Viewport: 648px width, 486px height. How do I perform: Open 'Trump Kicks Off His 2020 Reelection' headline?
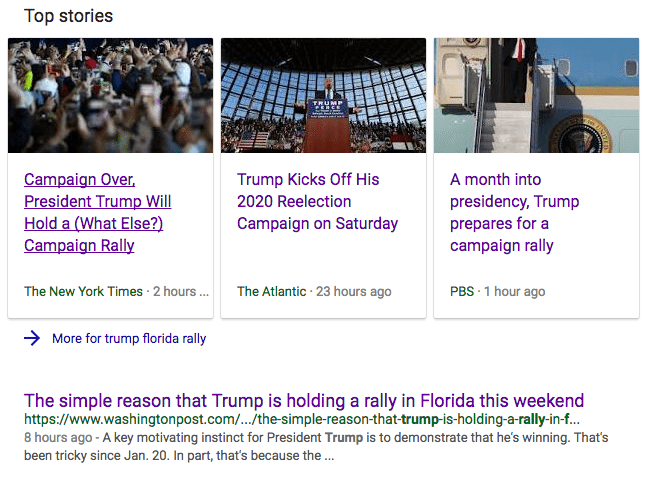(317, 202)
